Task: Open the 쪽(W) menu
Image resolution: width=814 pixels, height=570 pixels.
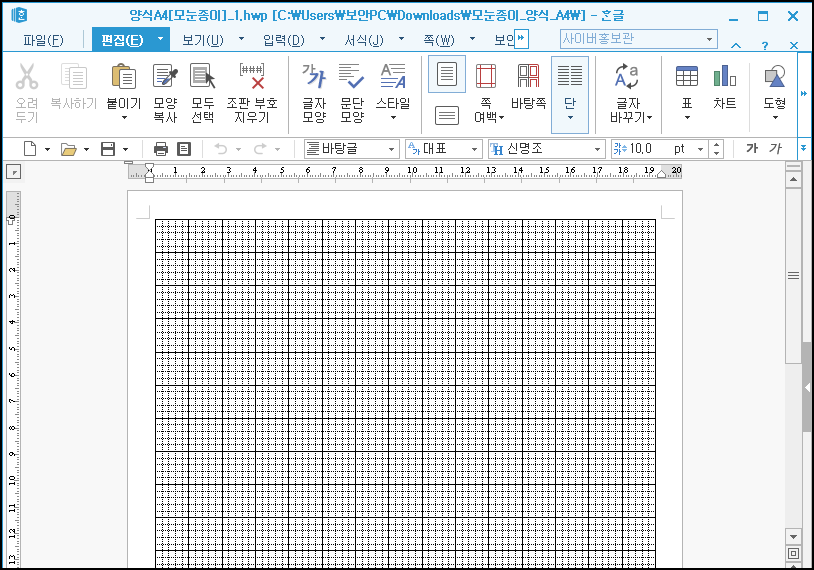Action: pos(439,40)
